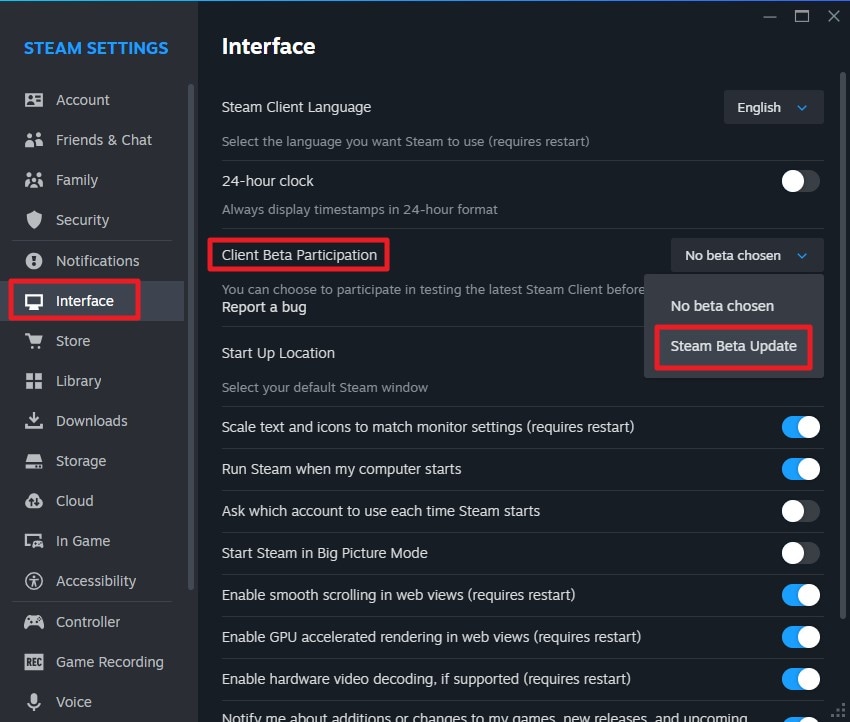Open the Steam Client Language dropdown
The height and width of the screenshot is (722, 850).
click(773, 107)
